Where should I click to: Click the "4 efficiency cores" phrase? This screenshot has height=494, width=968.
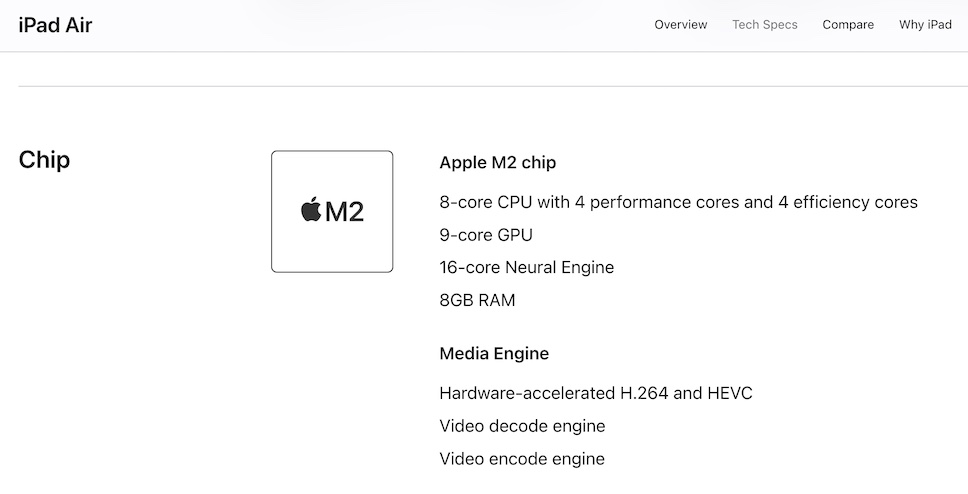pos(847,202)
